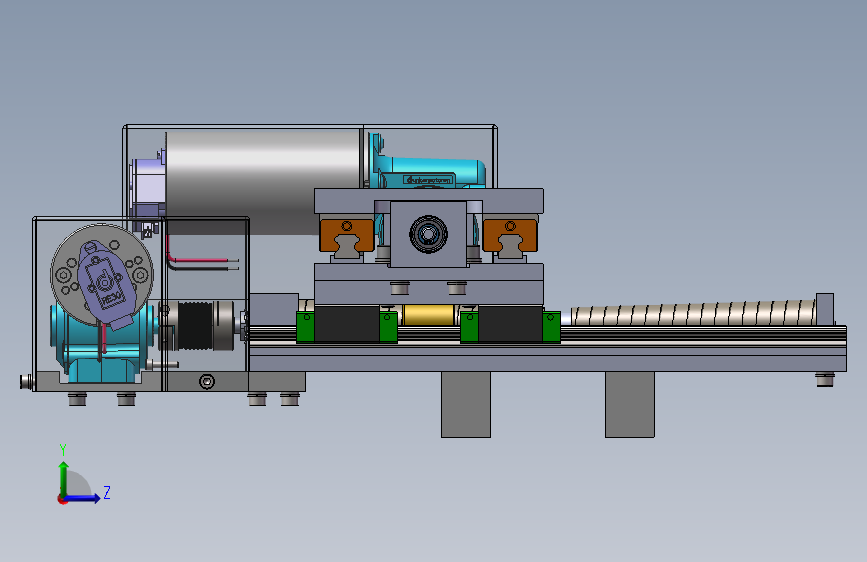Select the RE30 encoder label on the round flange
This screenshot has height=562, width=867.
111,299
